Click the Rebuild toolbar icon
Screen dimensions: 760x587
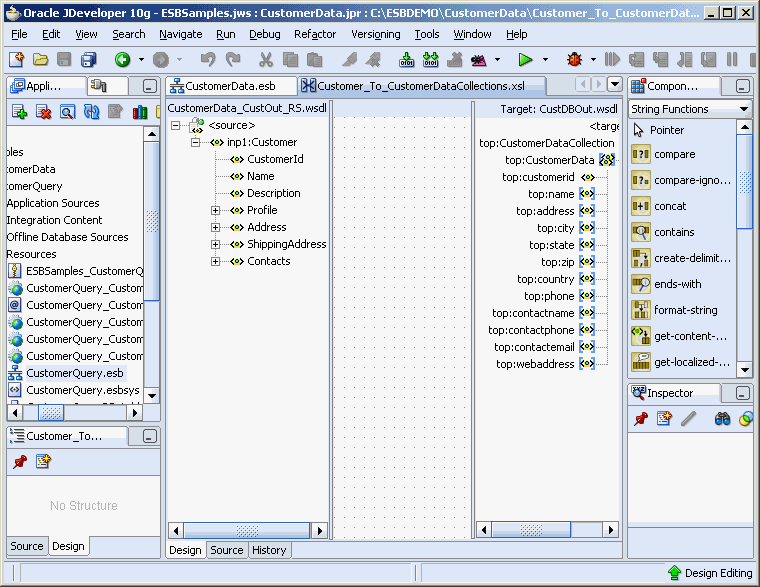click(430, 60)
